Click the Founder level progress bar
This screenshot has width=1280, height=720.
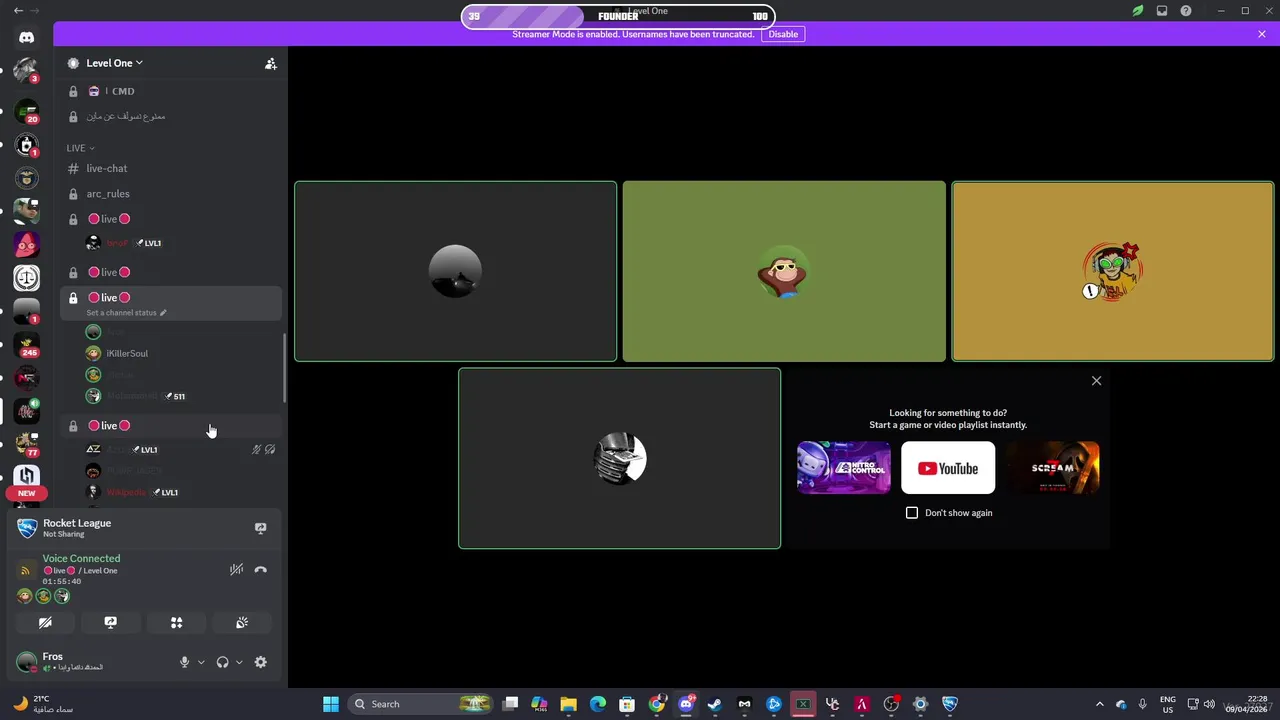(x=618, y=16)
